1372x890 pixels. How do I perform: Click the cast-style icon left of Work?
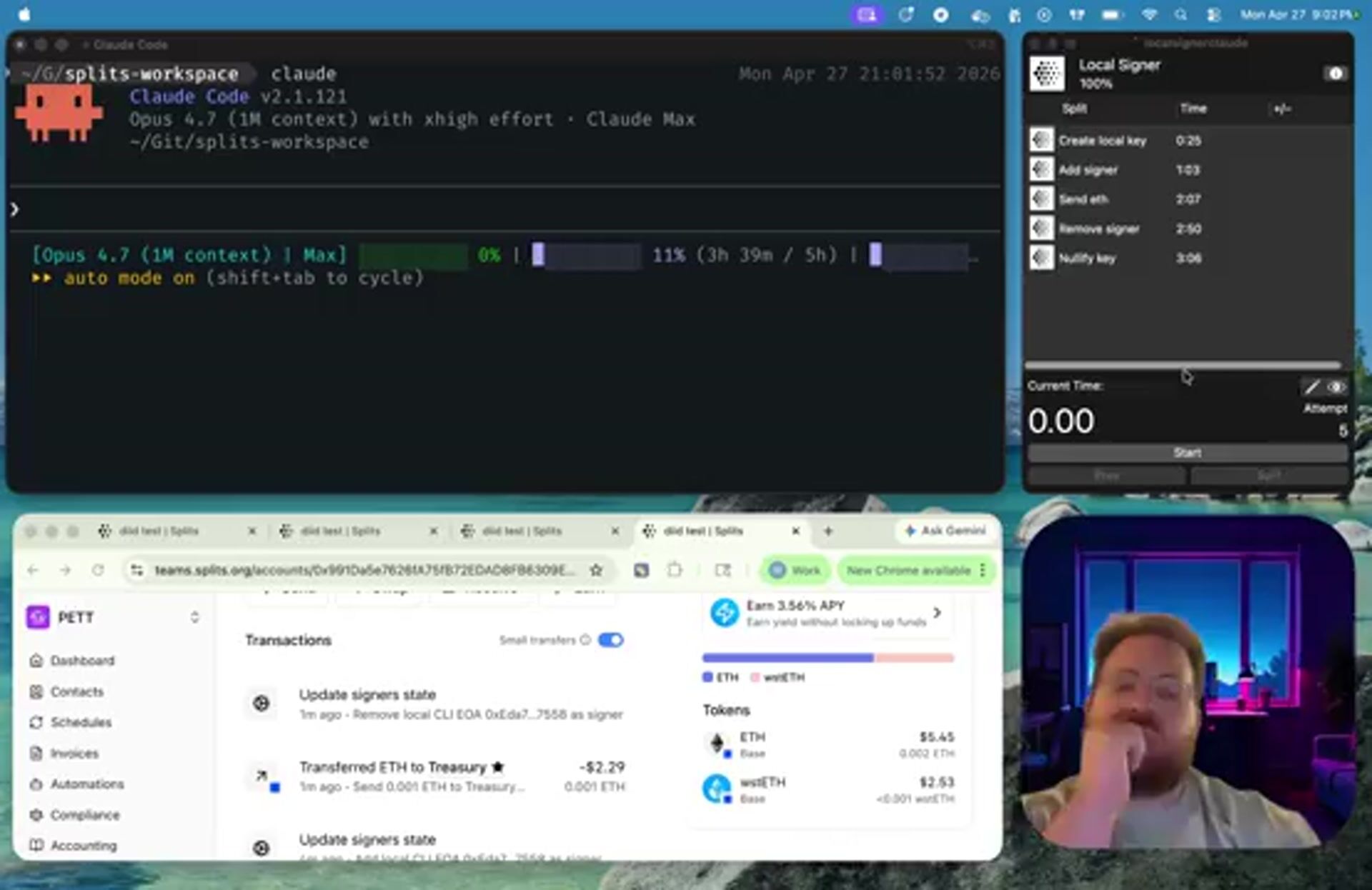click(723, 570)
